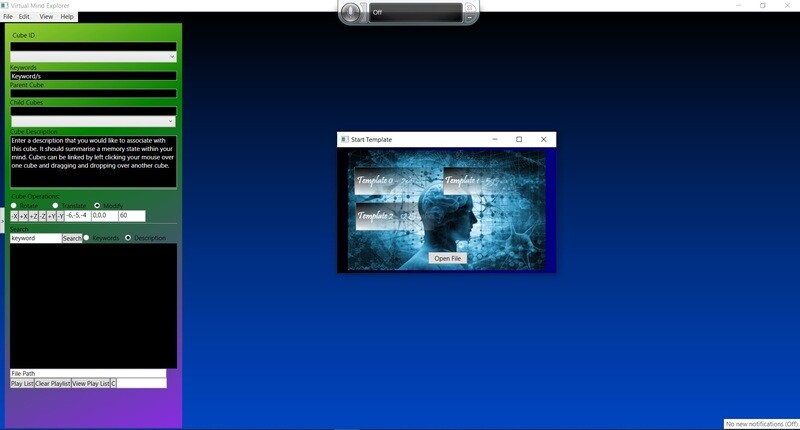Click the small C button
The width and height of the screenshot is (800, 430).
click(113, 383)
